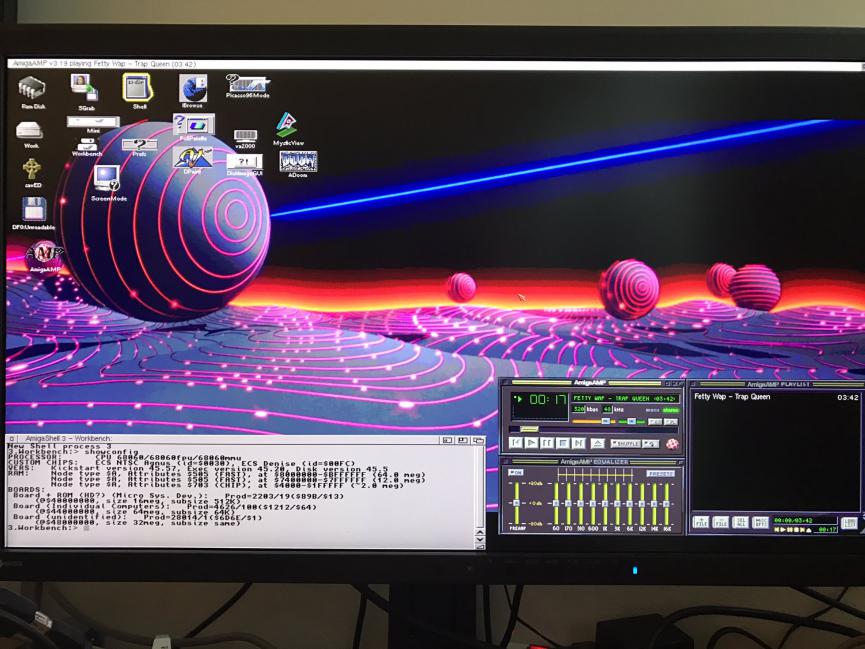Launch the ADoom game icon

[x=297, y=162]
